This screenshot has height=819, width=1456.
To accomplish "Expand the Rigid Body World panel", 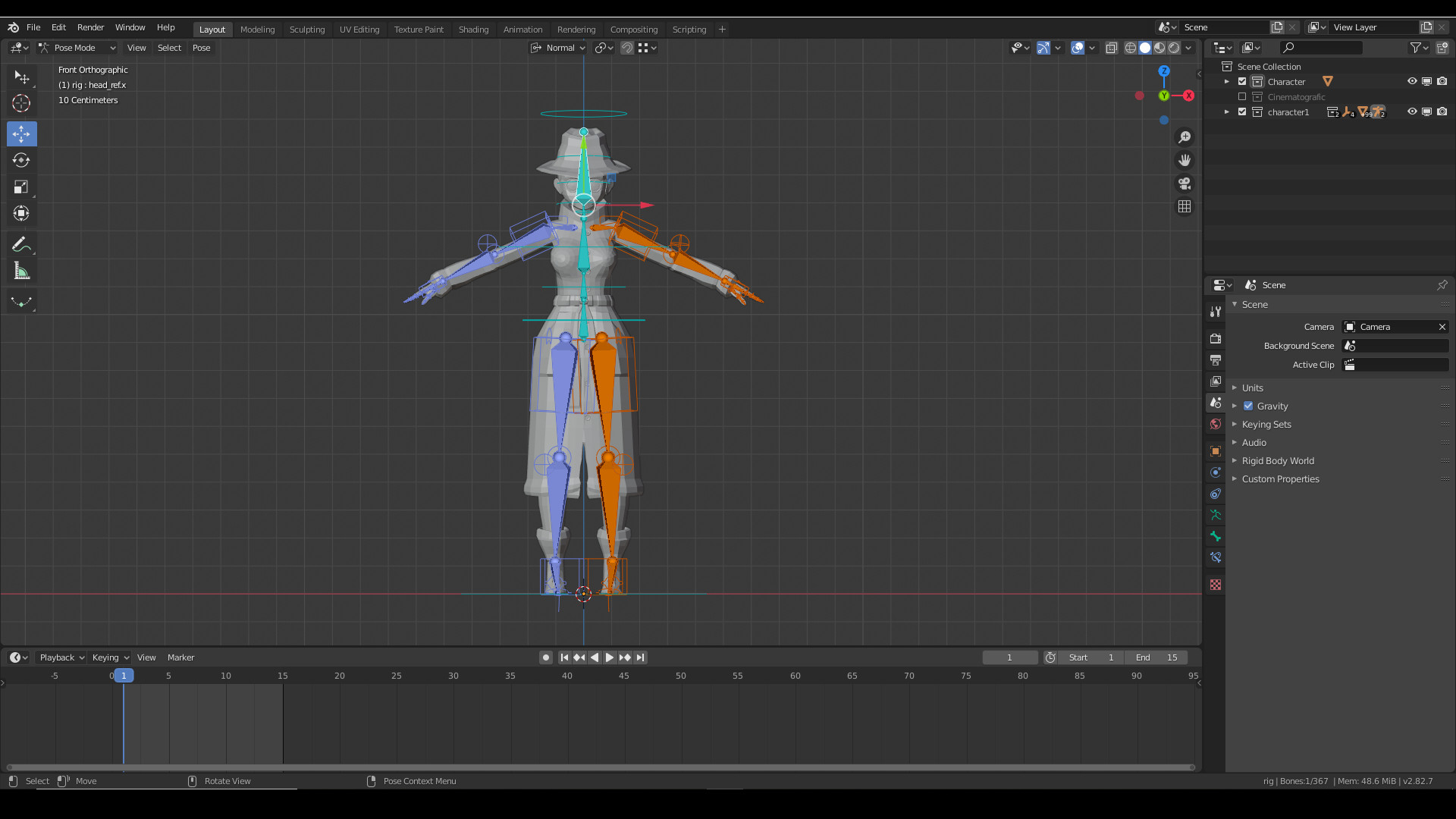I will pos(1278,461).
